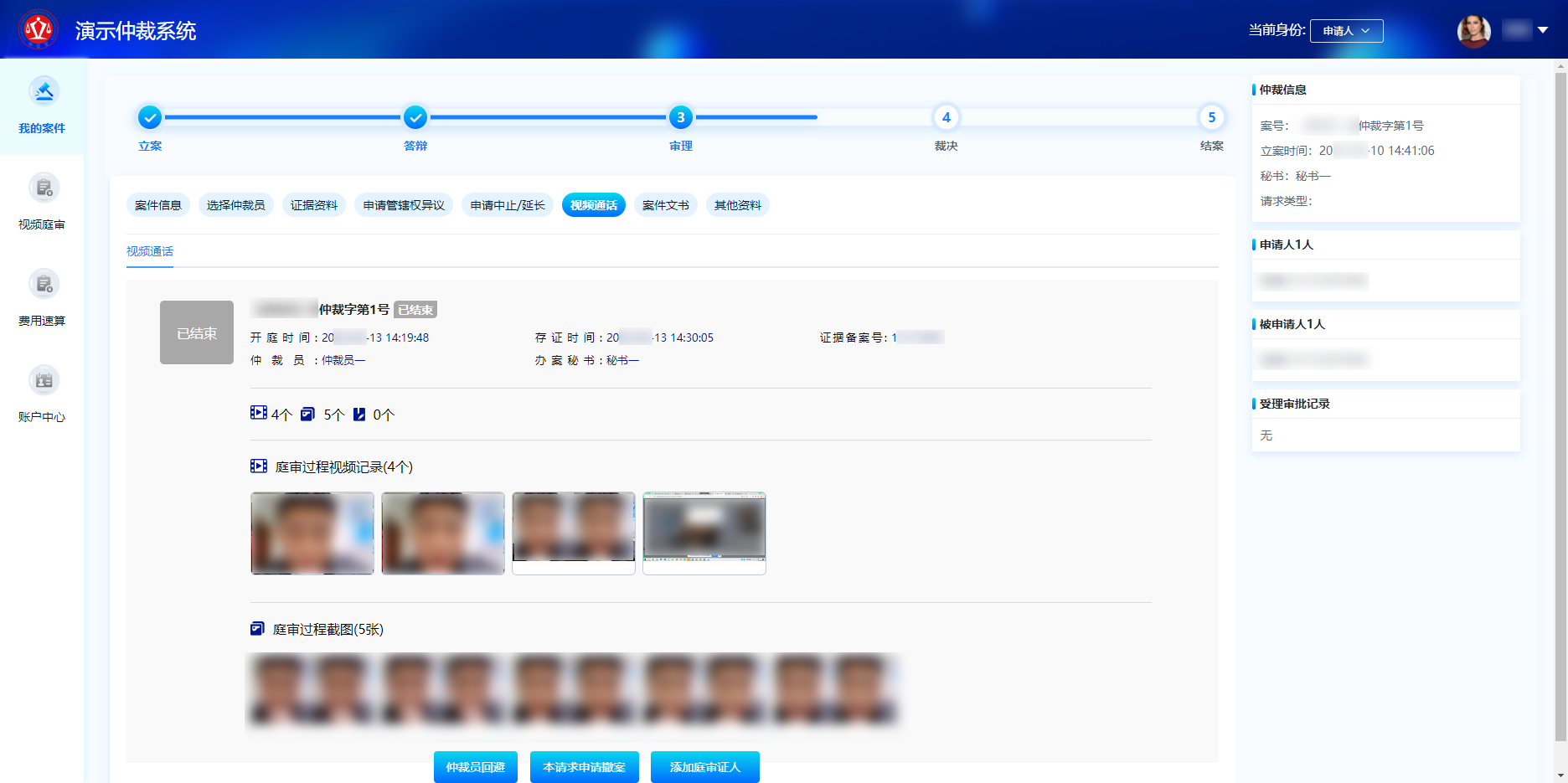Click the video count film icon
The width and height of the screenshot is (1568, 783).
click(x=258, y=414)
